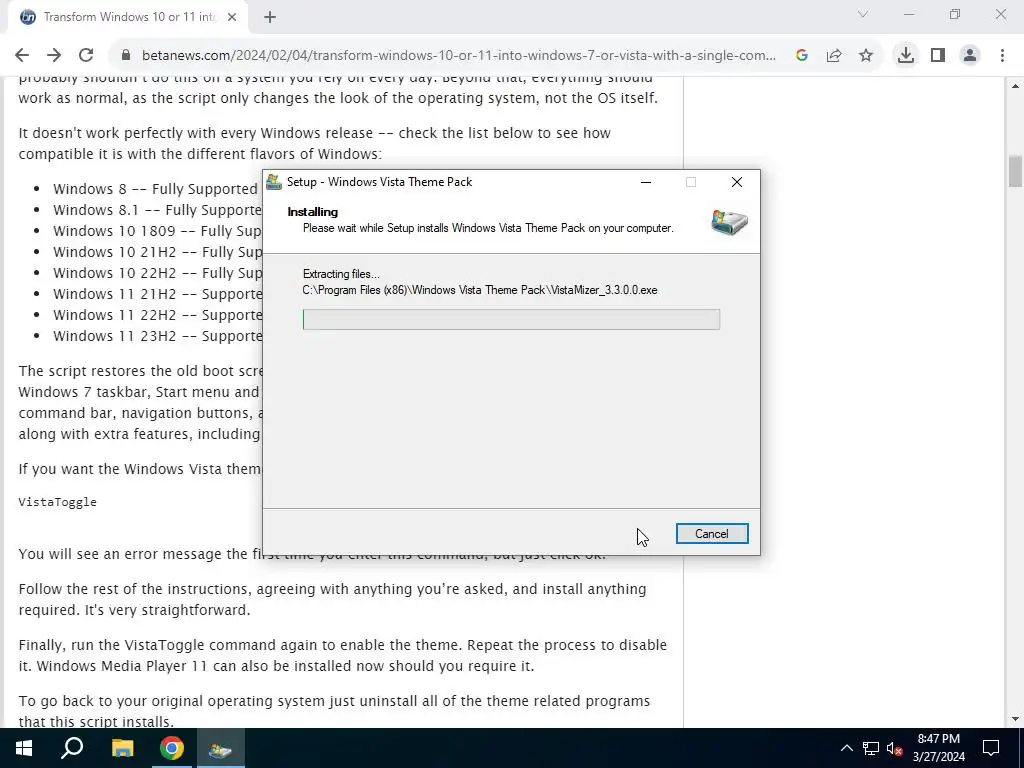Open File Explorer from taskbar
Viewport: 1024px width, 768px height.
(x=122, y=748)
